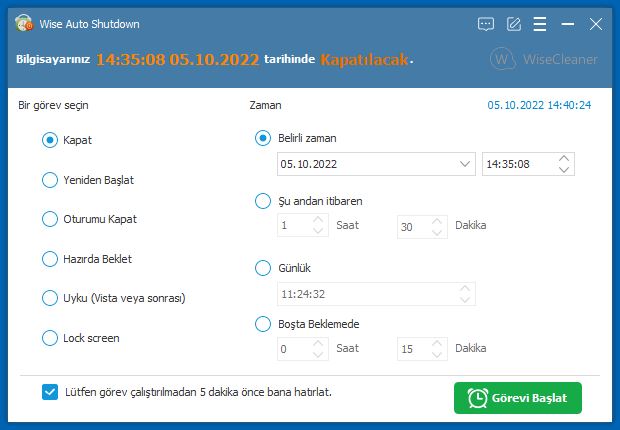Open the hamburger menu in title bar

pyautogui.click(x=540, y=24)
